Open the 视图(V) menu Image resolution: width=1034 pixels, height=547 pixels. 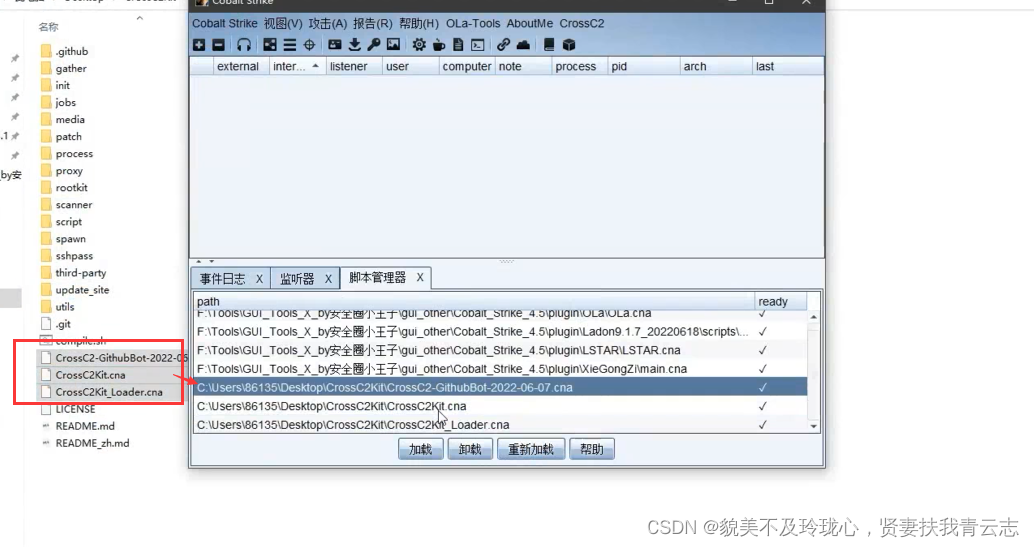(x=283, y=24)
